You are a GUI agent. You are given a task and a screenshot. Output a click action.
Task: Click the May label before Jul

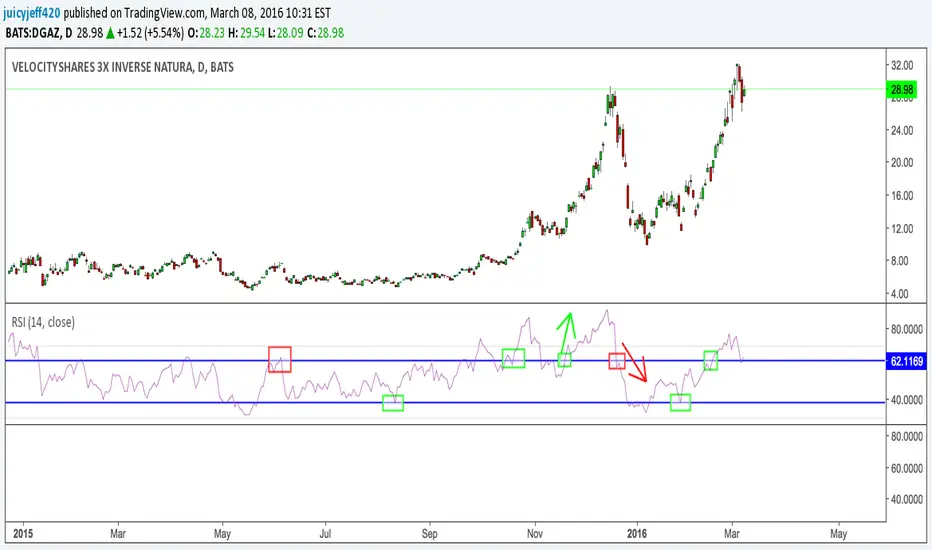point(222,533)
